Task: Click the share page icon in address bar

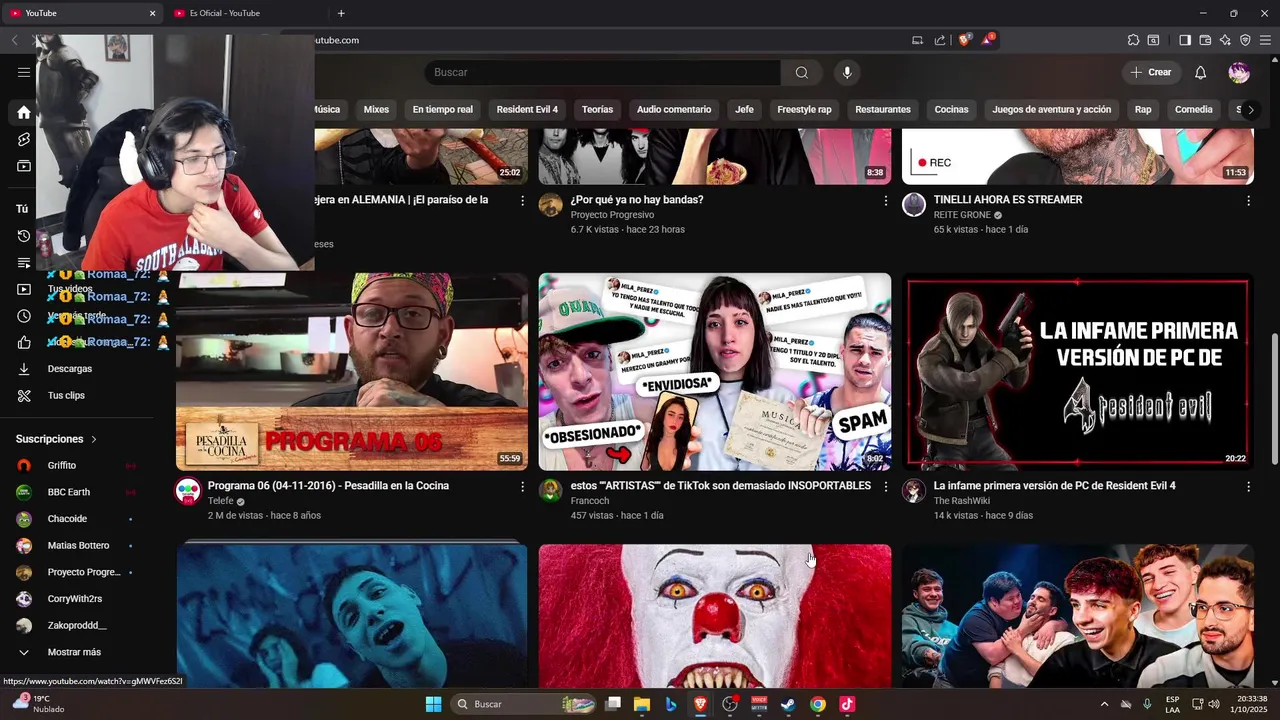Action: (x=940, y=40)
